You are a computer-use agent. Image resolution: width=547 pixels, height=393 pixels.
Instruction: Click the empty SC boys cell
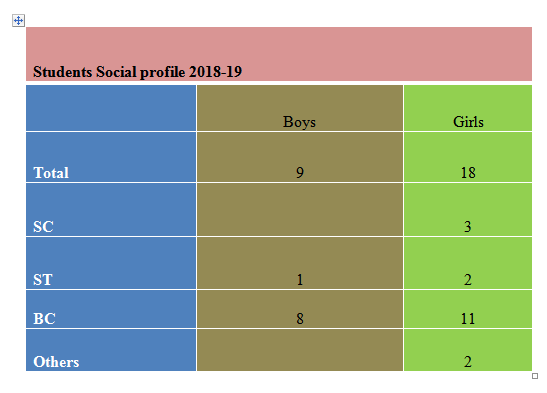300,210
